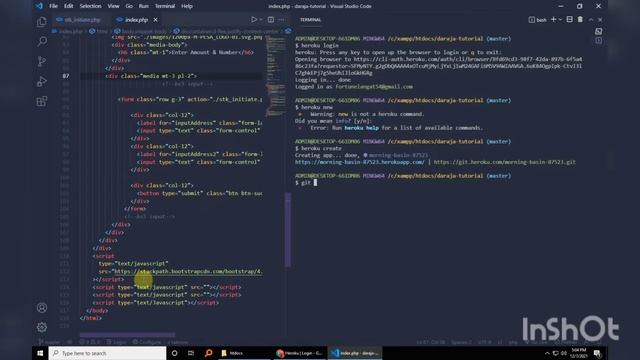This screenshot has height=360, width=640.
Task: Open launch profile dropdown beside plus
Action: (560, 20)
